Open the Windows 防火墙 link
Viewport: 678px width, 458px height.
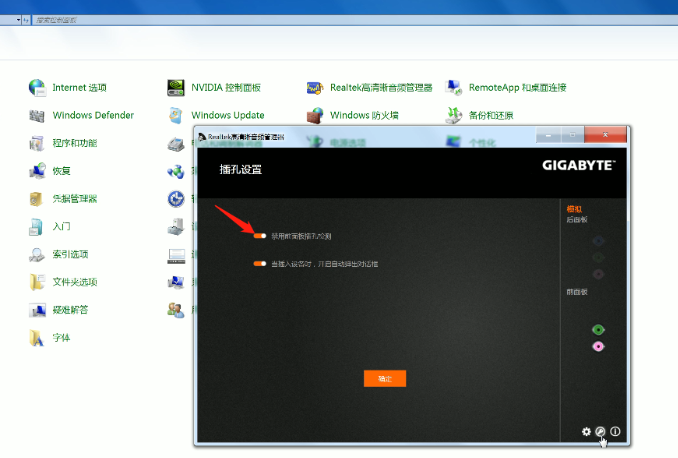pos(364,115)
